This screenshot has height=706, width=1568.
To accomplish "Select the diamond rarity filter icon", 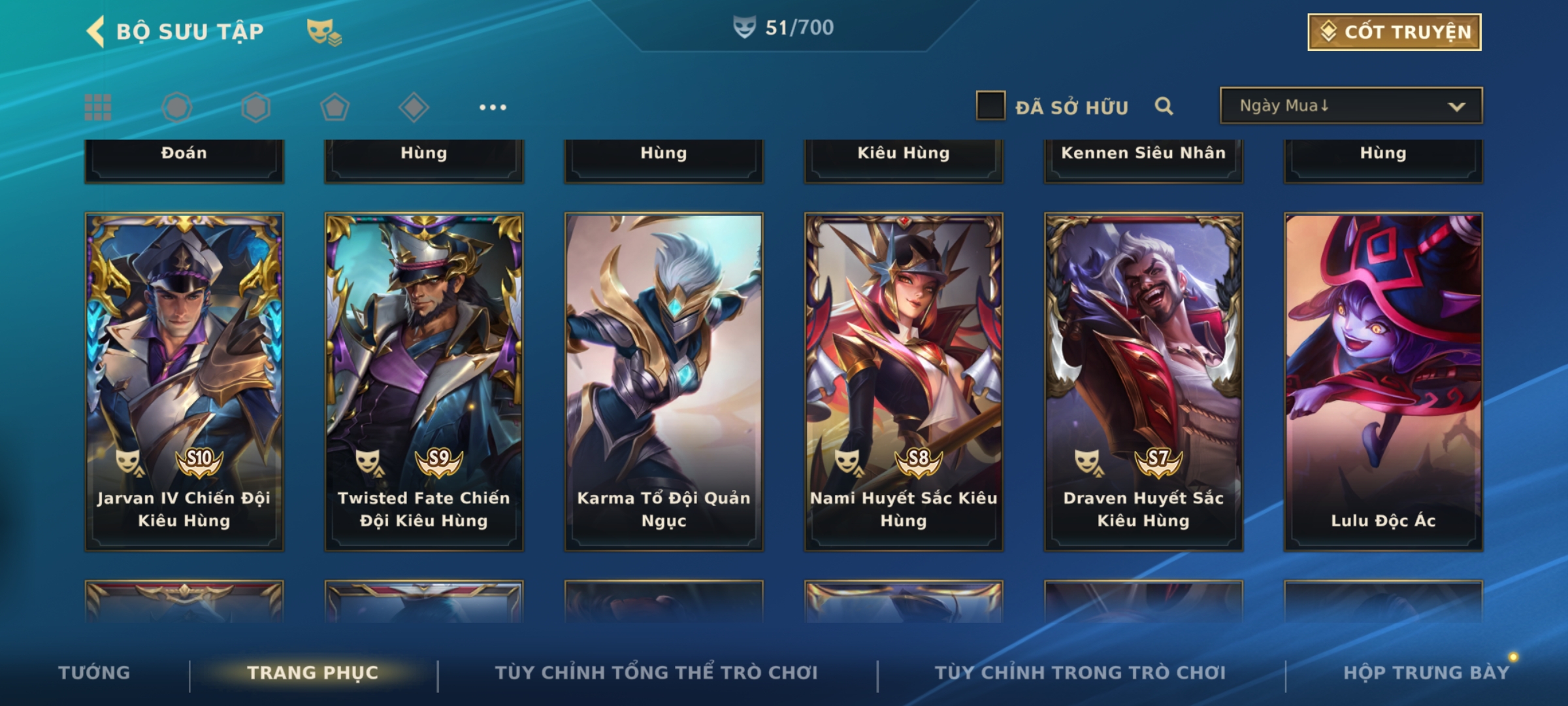I will click(414, 107).
